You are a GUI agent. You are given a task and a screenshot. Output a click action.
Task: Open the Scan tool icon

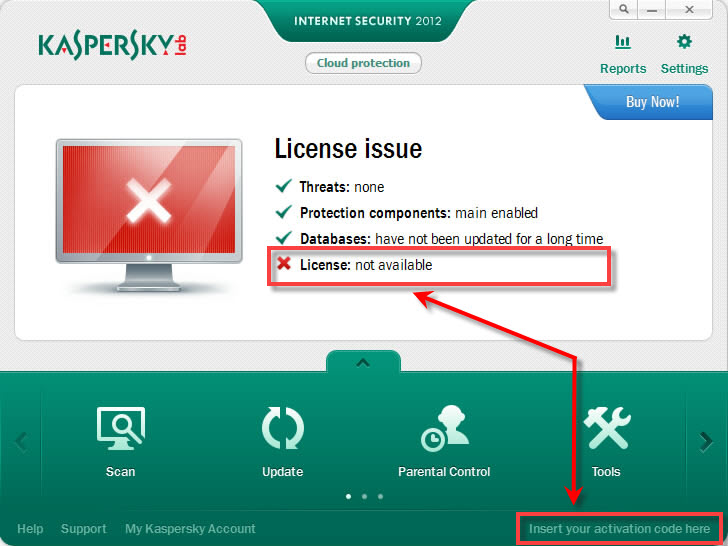point(121,428)
